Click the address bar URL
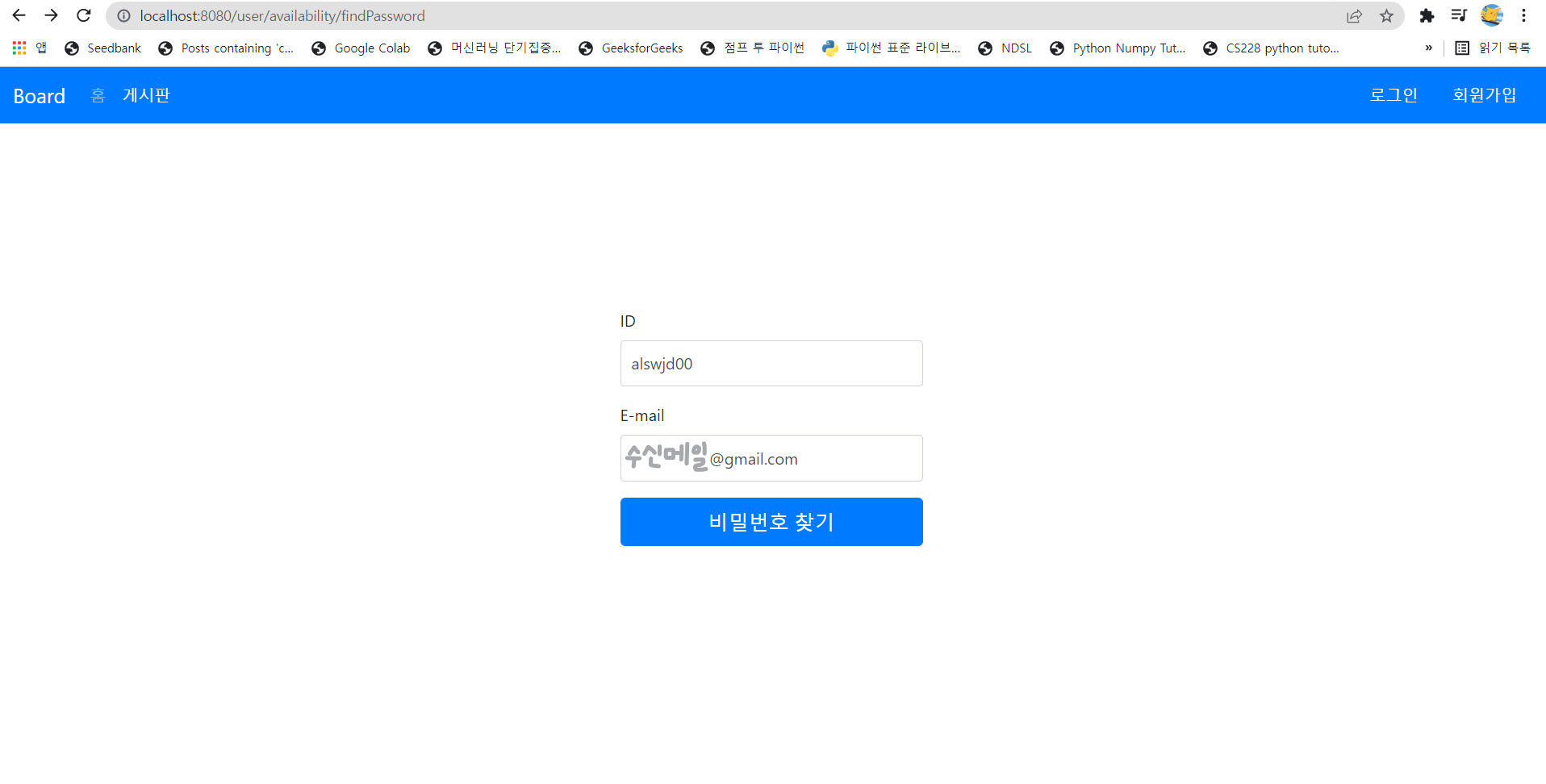This screenshot has width=1546, height=784. tap(282, 15)
